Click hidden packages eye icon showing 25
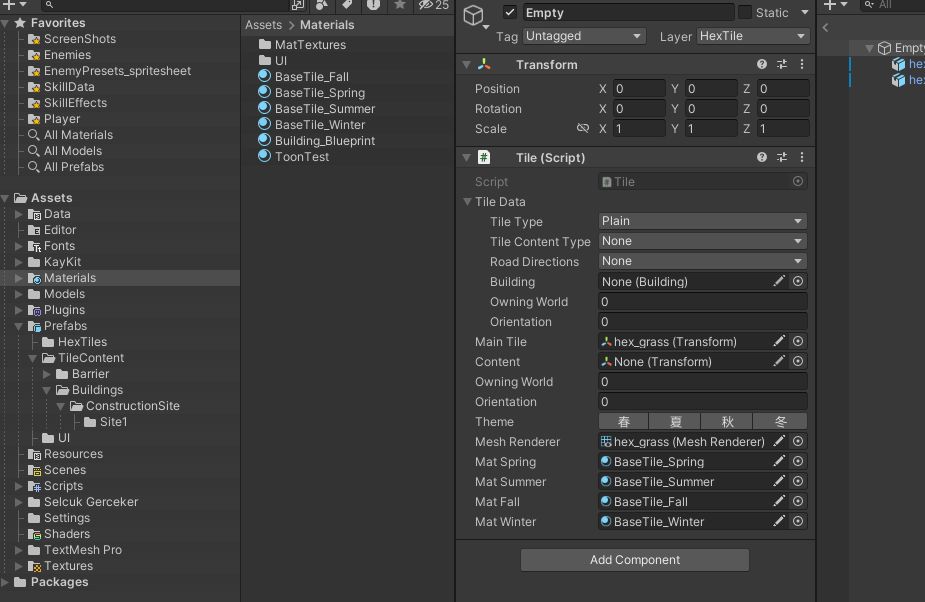 pos(433,6)
